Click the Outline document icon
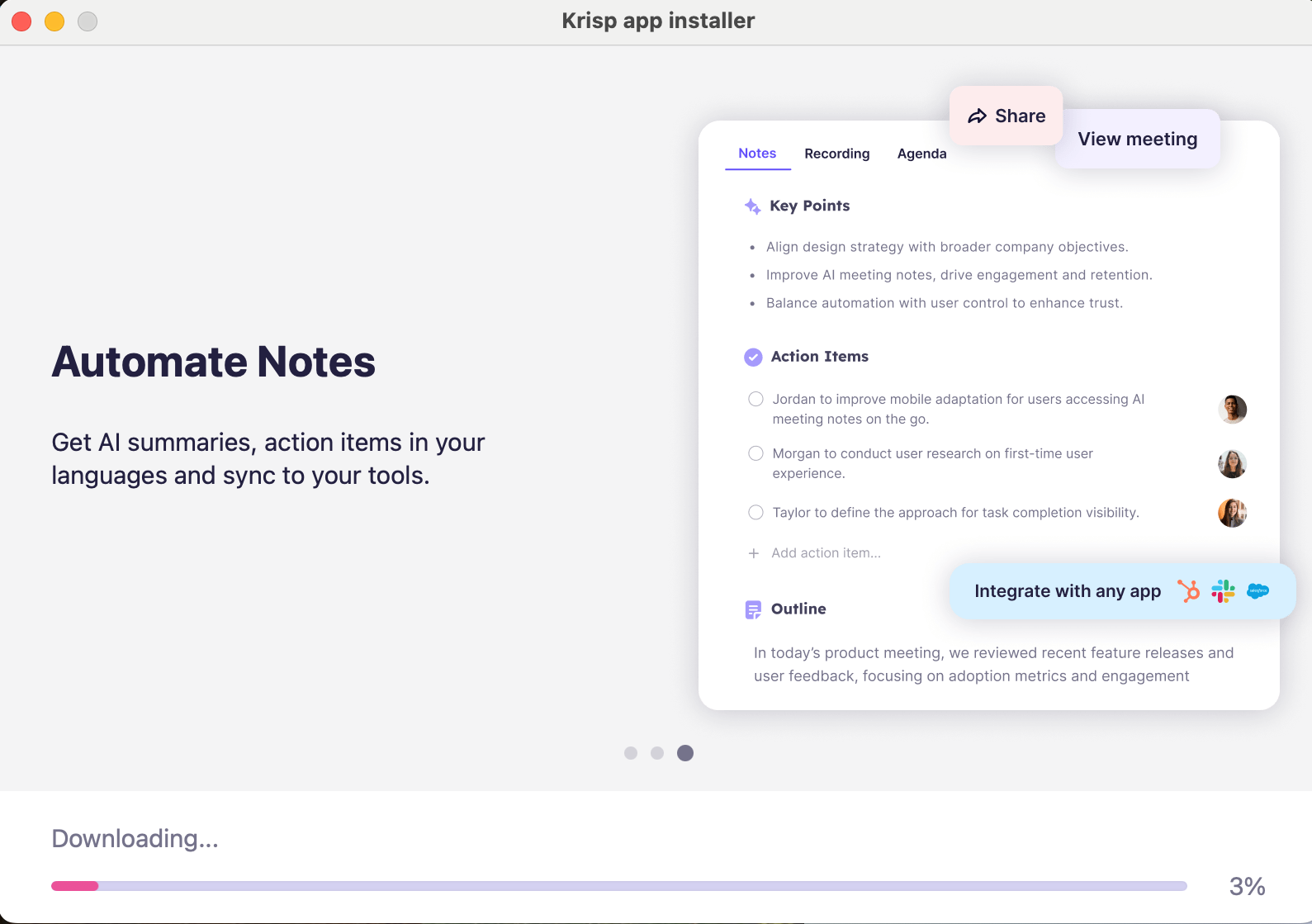Screen dimensions: 1312x924 tap(753, 609)
